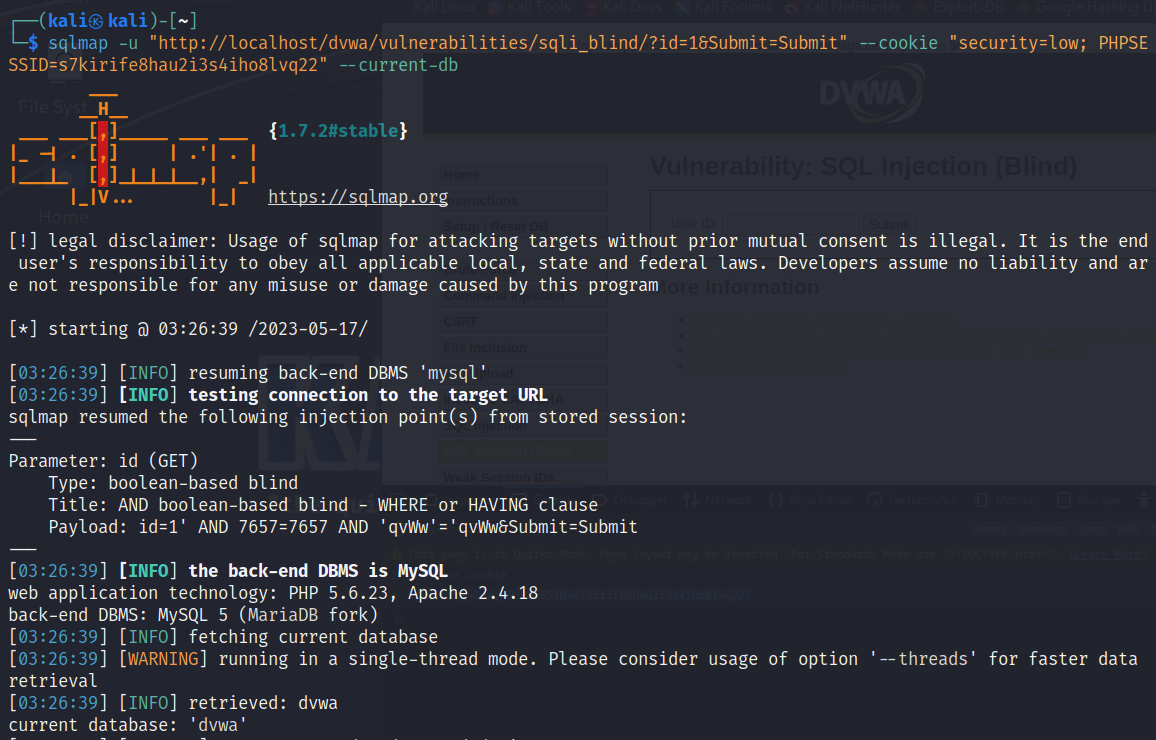Viewport: 1156px width, 740px height.
Task: Click the 'Type: boolean-based blind' line
Action: click(x=173, y=483)
